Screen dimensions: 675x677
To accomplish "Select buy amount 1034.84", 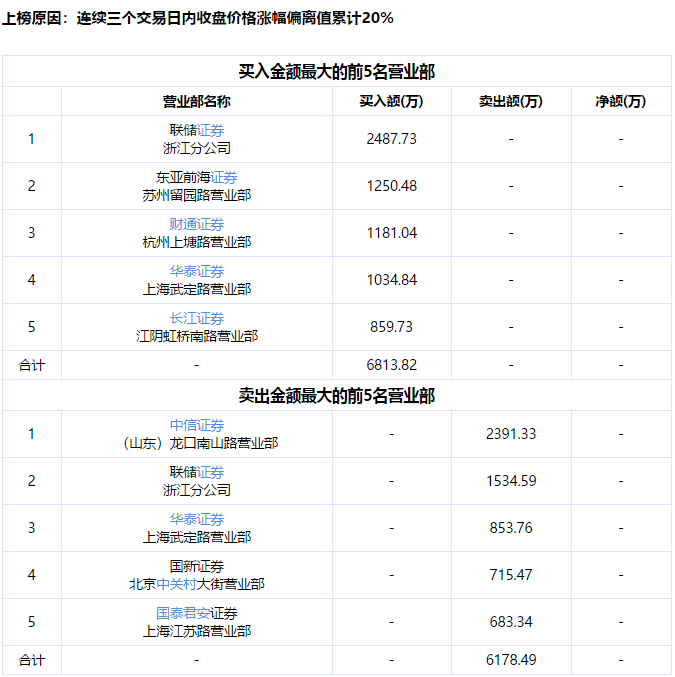I will pos(391,280).
